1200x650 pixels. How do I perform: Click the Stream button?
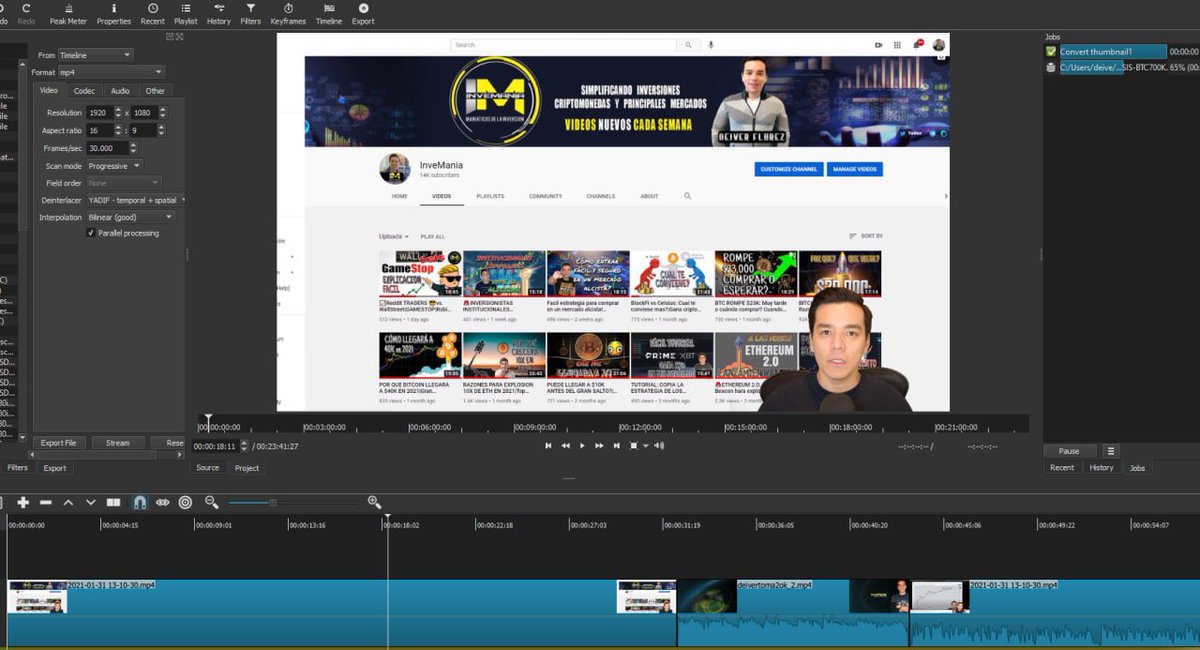point(118,443)
